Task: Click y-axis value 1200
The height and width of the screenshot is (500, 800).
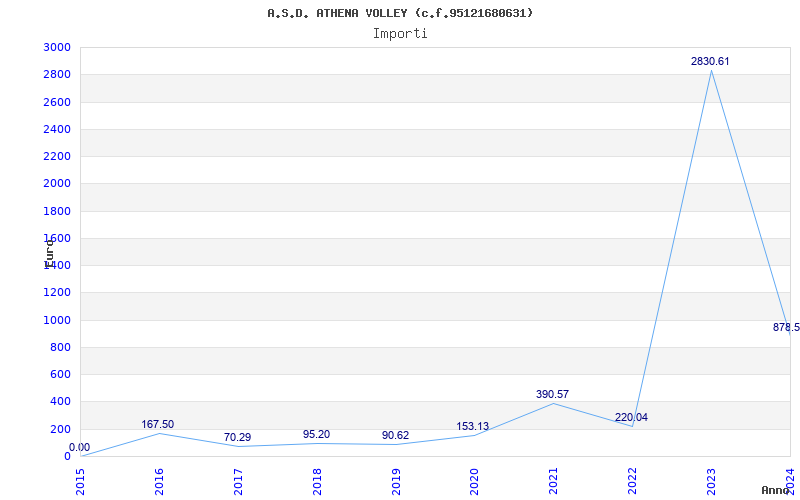Action: [57, 292]
